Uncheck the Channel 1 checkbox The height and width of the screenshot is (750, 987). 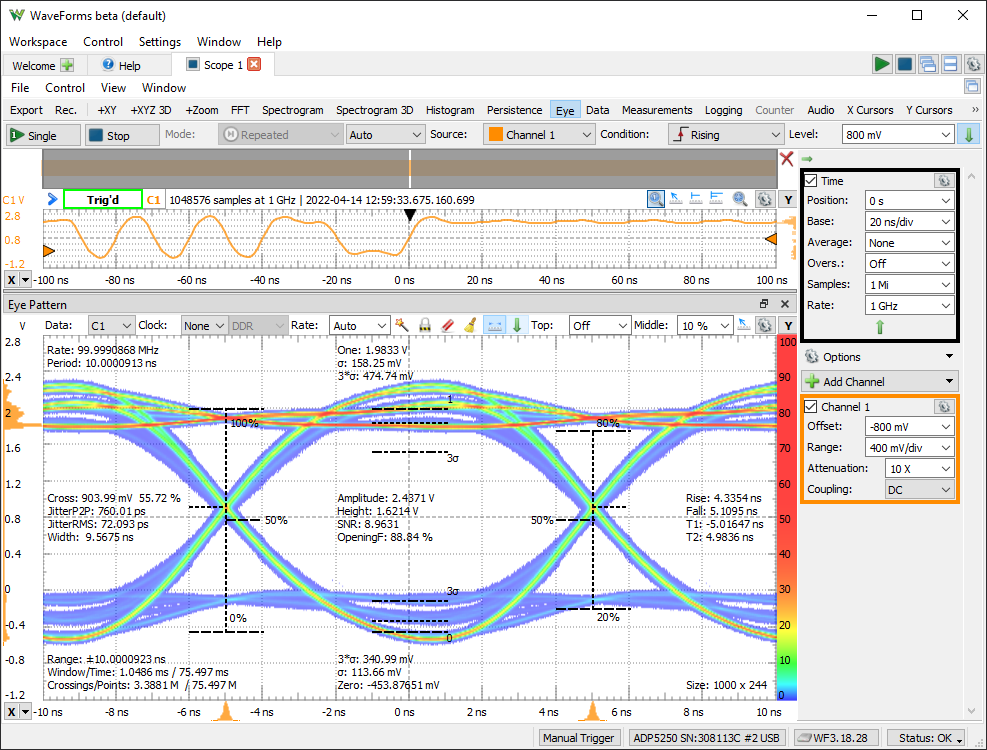click(x=811, y=407)
